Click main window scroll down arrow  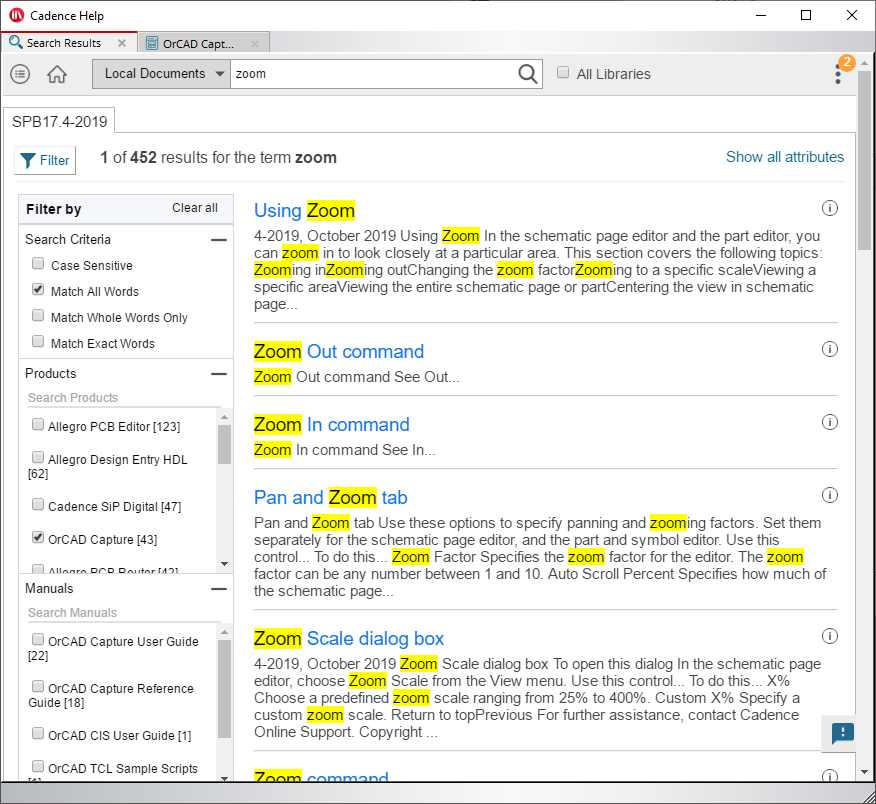point(864,772)
